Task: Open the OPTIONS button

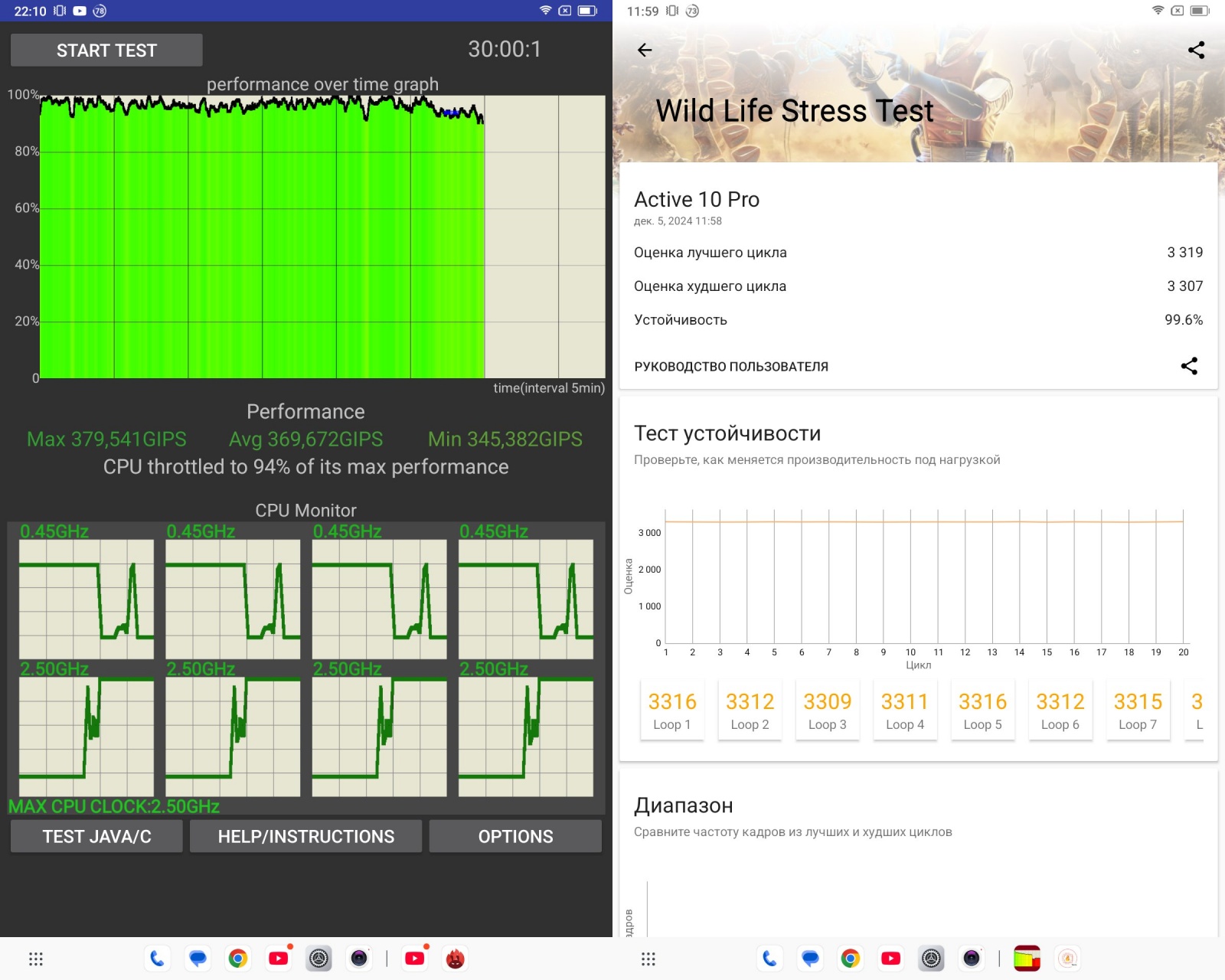Action: 515,836
